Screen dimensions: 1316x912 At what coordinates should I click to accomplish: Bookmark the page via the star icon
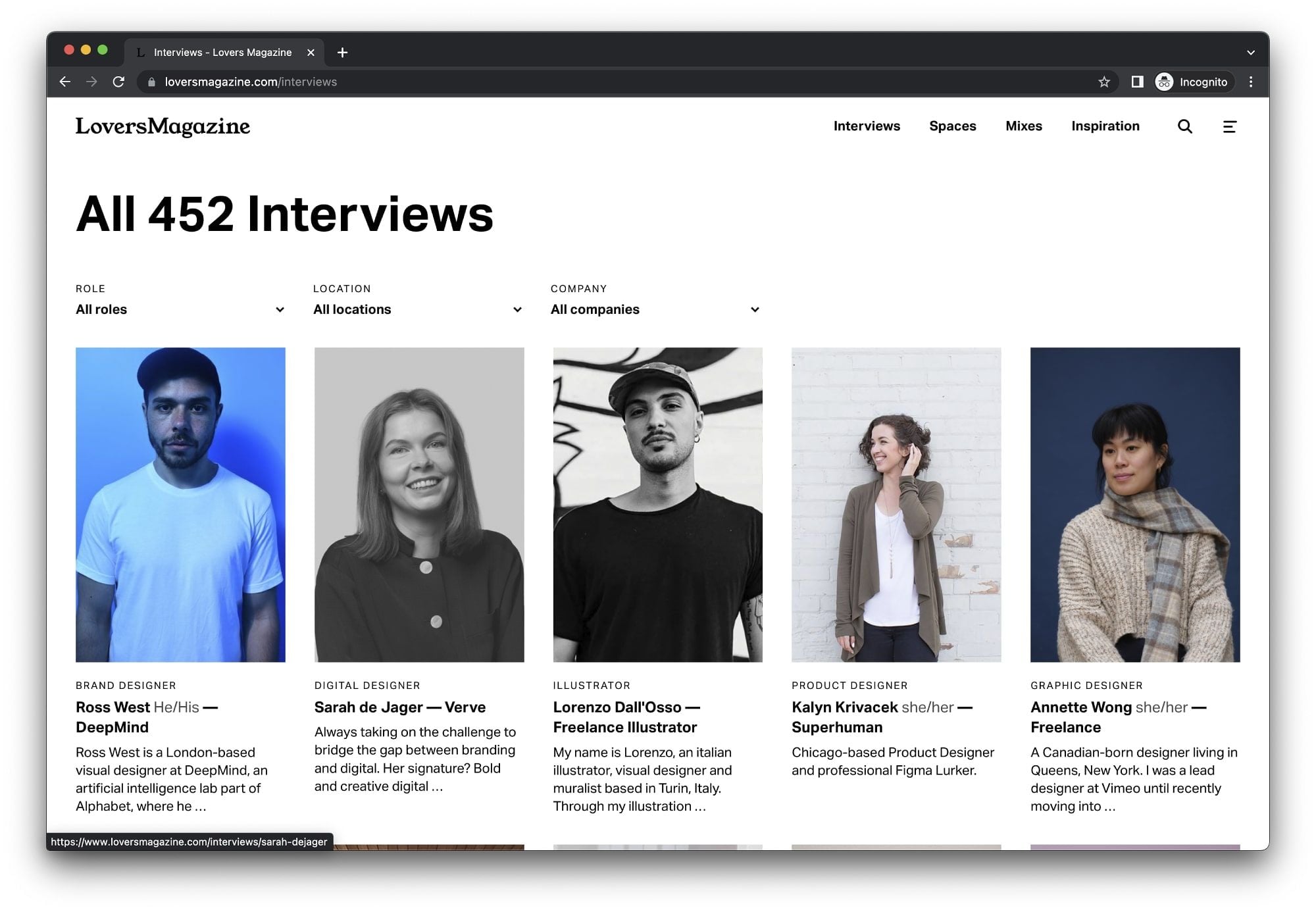click(1104, 82)
